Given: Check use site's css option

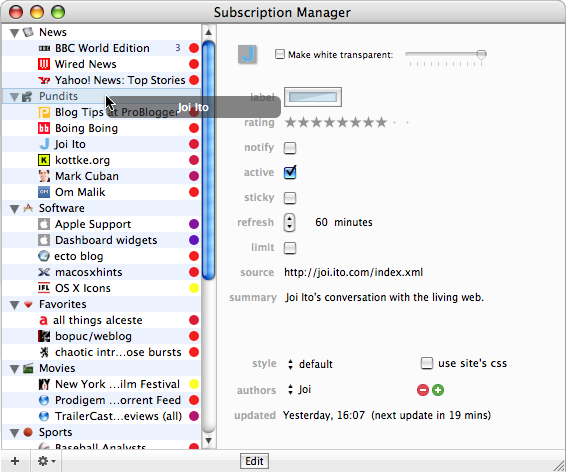Looking at the screenshot, I should pos(427,363).
